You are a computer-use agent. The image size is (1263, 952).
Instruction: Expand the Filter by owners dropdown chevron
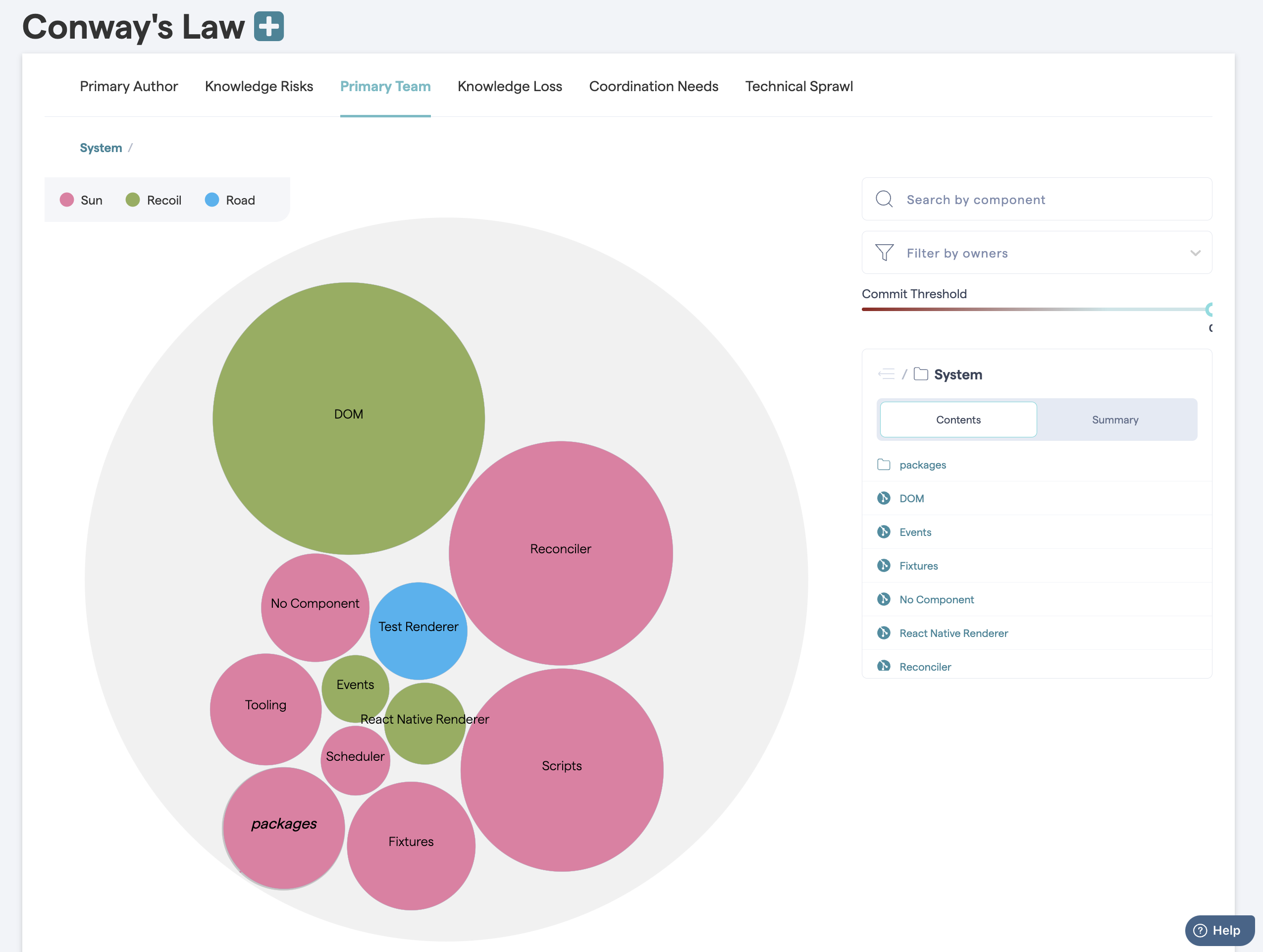(1195, 253)
